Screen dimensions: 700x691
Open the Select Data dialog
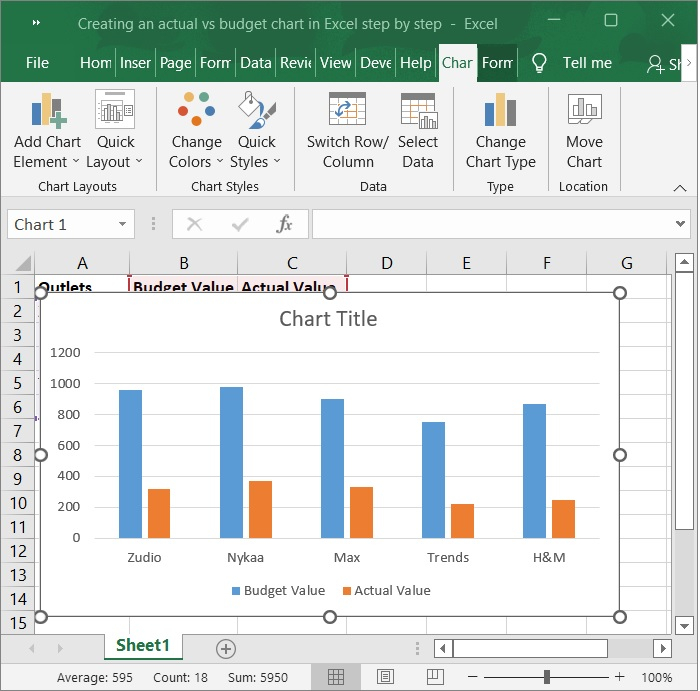point(418,110)
